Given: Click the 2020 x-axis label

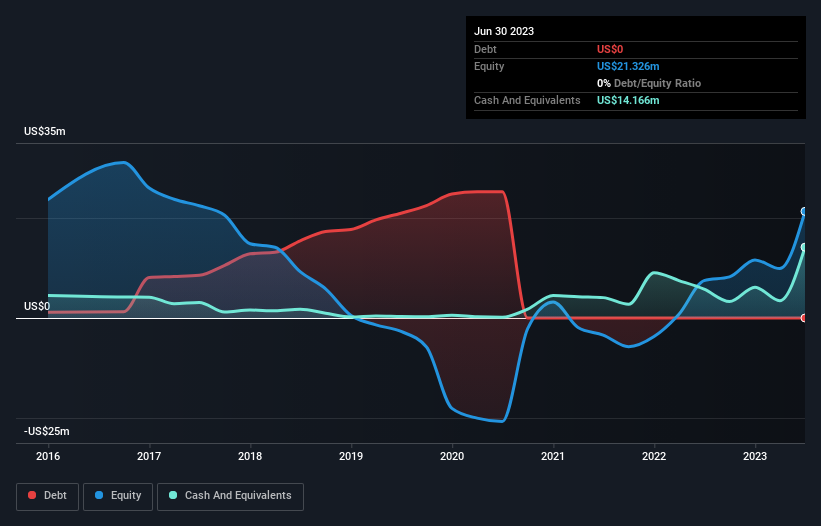Looking at the screenshot, I should pos(452,456).
